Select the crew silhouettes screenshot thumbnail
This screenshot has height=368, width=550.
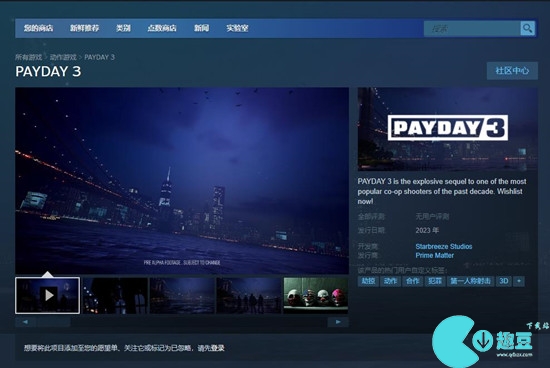[249, 295]
